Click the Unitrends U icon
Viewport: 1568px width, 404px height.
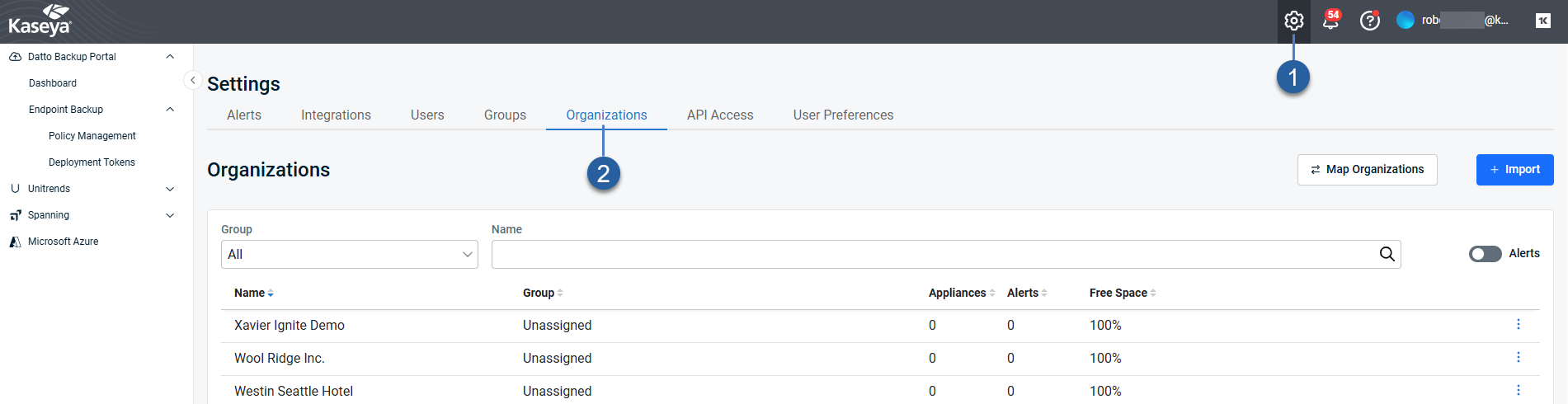15,189
